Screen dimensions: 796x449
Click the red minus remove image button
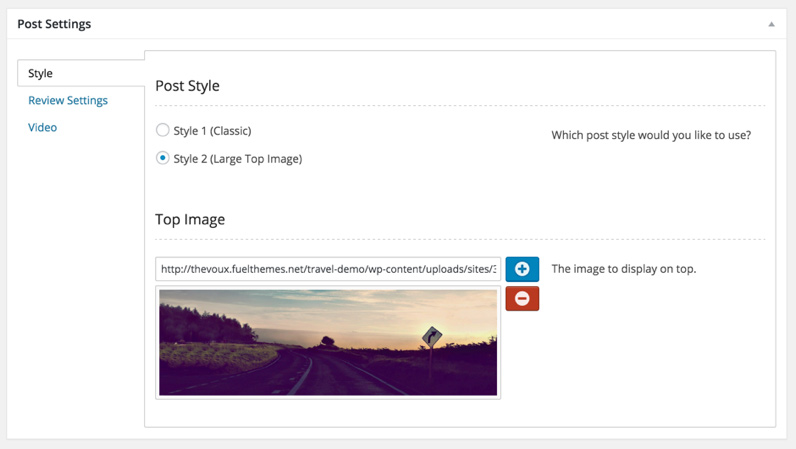pos(522,298)
